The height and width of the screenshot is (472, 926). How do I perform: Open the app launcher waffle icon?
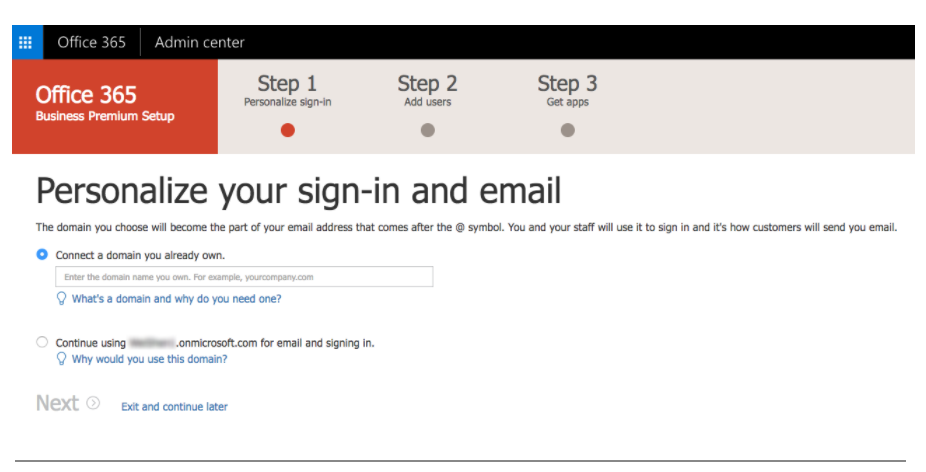(x=27, y=42)
